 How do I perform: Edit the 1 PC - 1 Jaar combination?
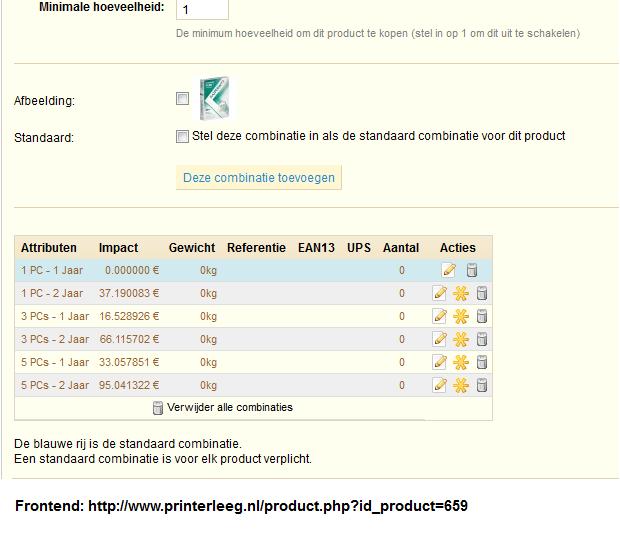[449, 270]
